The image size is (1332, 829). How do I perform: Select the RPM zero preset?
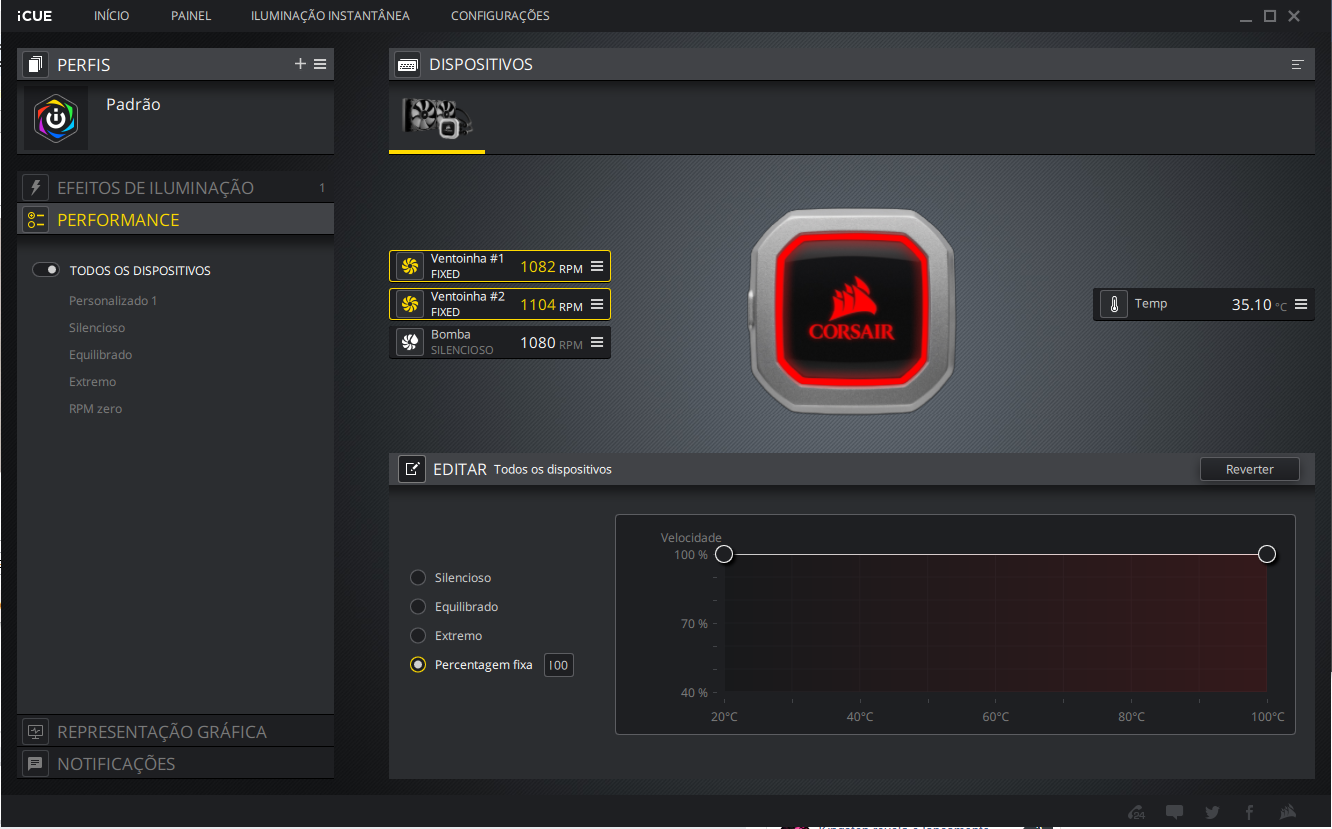click(95, 408)
